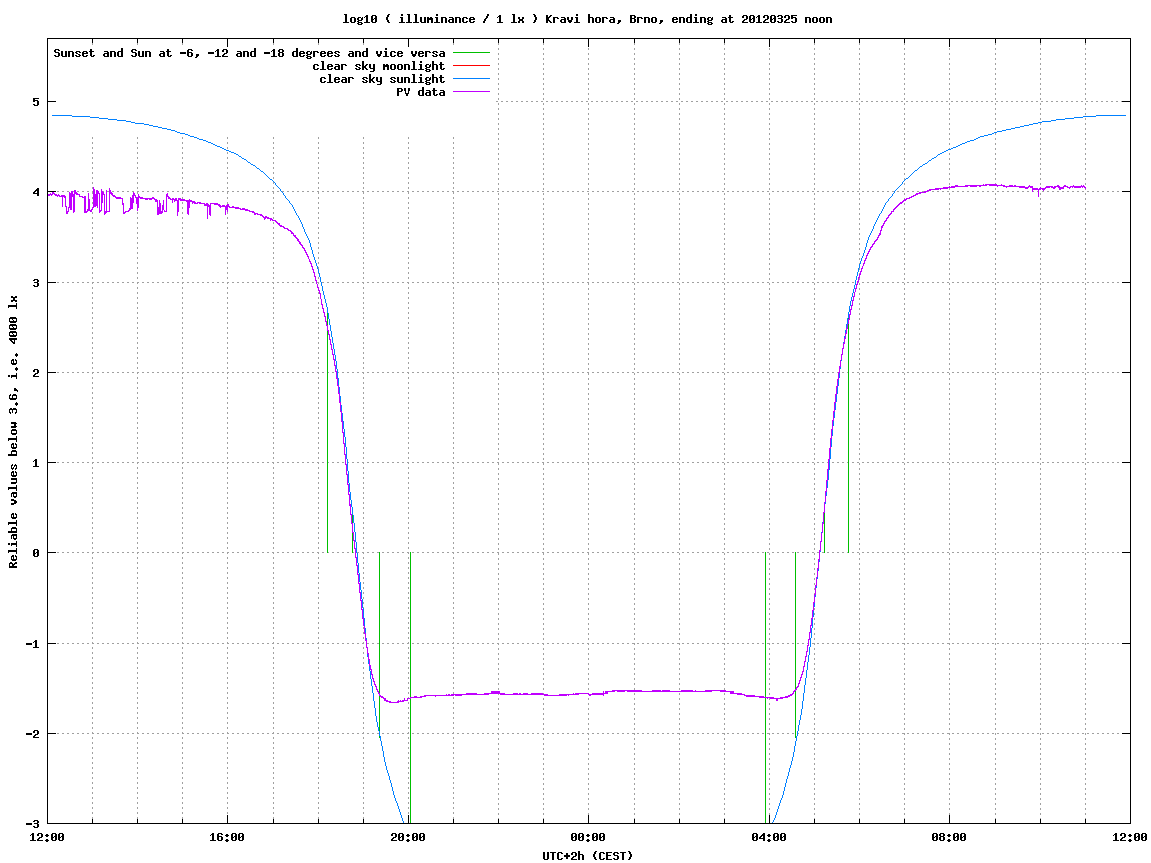Click the green vertical marker line near 20:00
The height and width of the screenshot is (863, 1151).
pyautogui.click(x=410, y=688)
